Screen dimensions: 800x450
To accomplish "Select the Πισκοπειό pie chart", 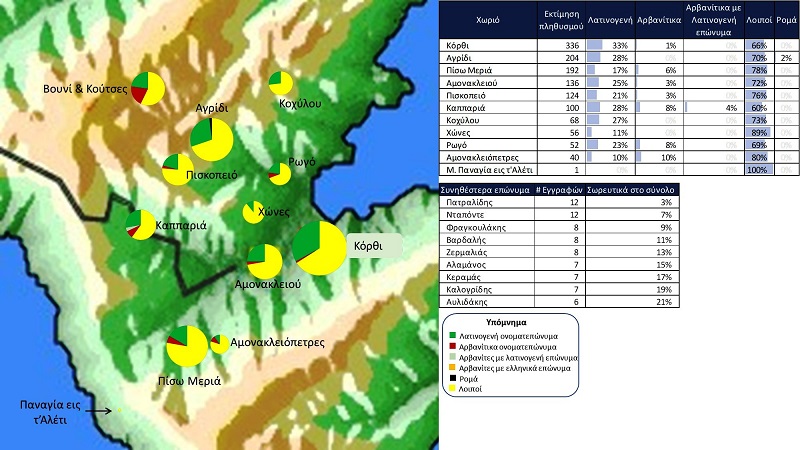I will [178, 168].
